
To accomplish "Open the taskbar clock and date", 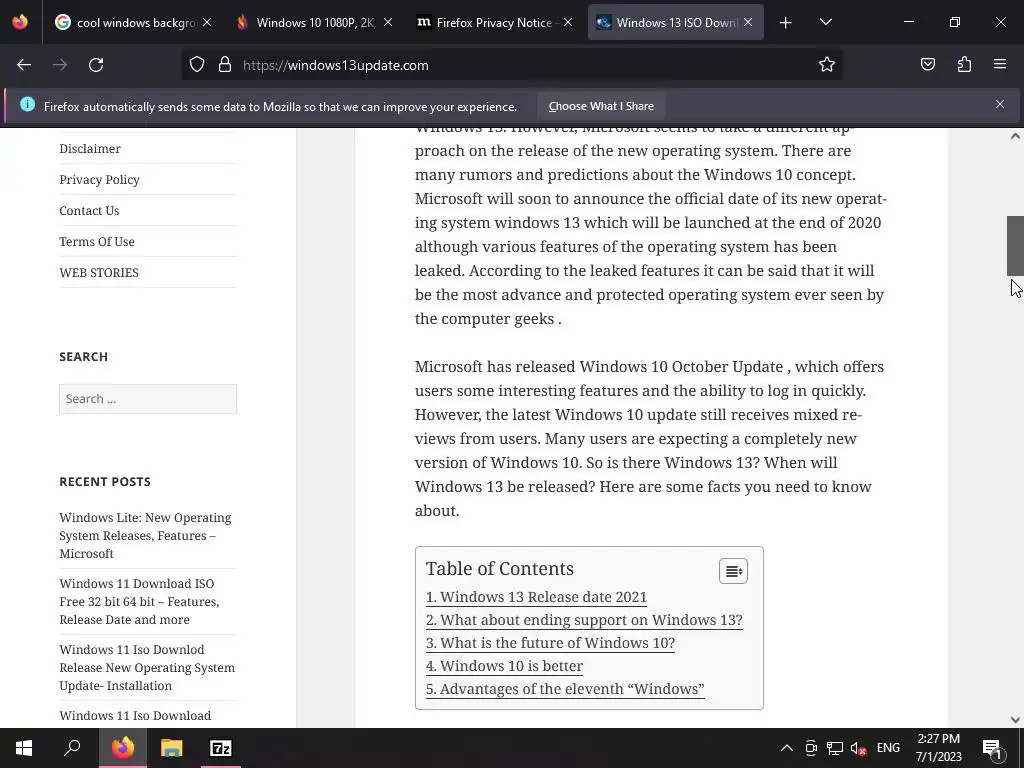I will point(938,748).
